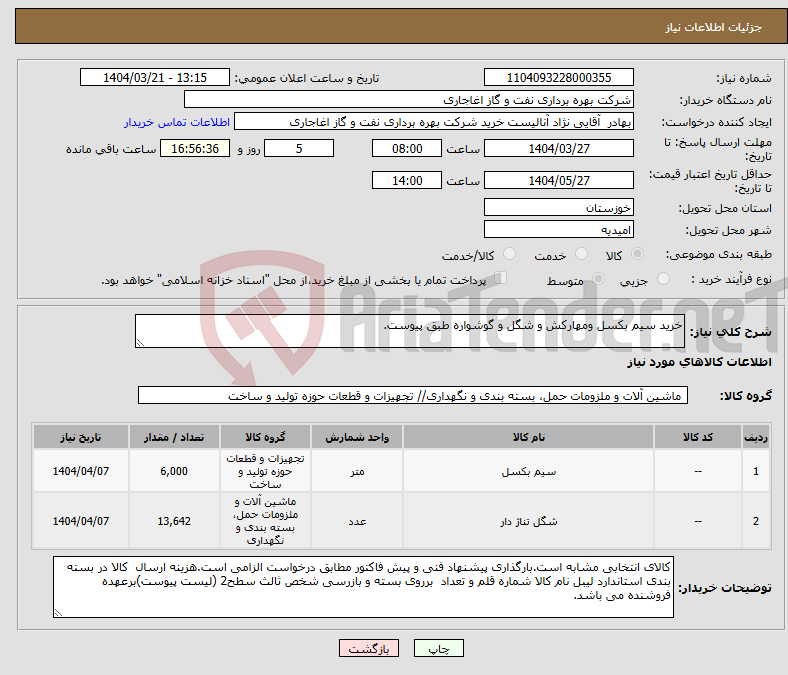
Task: Select the متوسط purchase type radio
Action: coord(599,278)
